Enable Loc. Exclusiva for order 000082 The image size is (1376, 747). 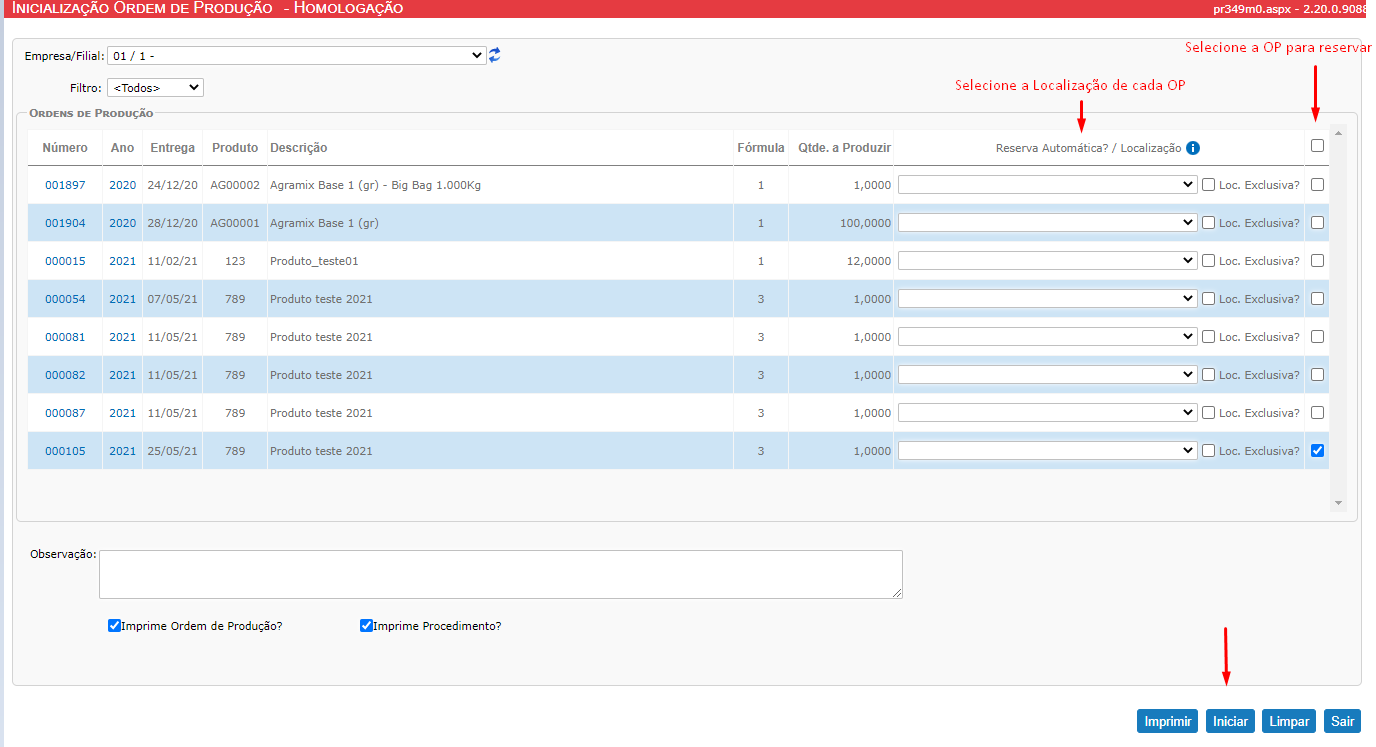pos(1209,375)
